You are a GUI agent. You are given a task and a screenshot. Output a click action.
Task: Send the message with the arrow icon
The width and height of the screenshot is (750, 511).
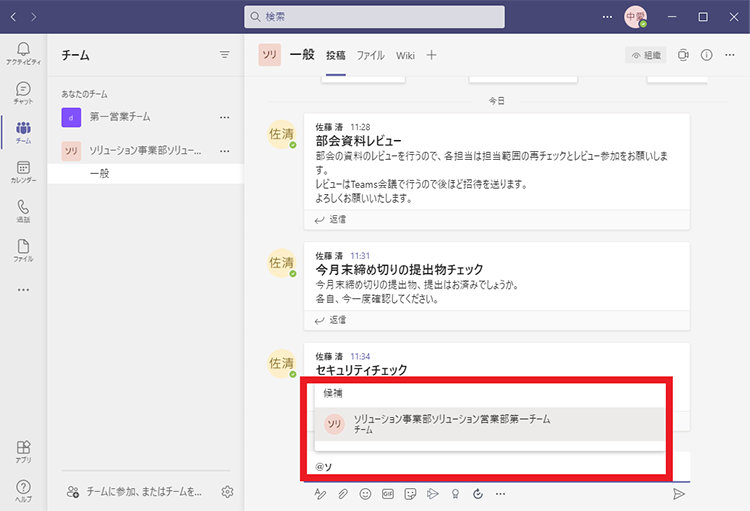[x=678, y=494]
